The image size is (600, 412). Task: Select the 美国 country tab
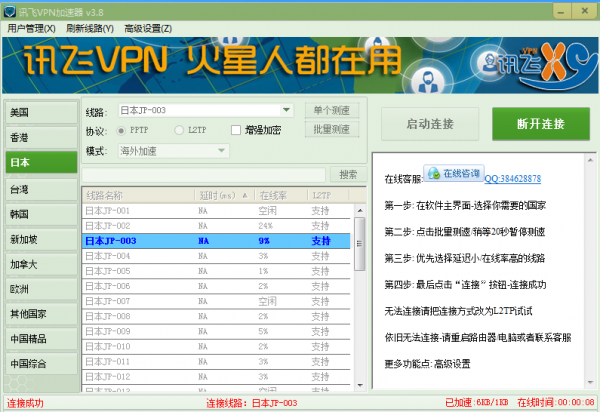[41, 112]
